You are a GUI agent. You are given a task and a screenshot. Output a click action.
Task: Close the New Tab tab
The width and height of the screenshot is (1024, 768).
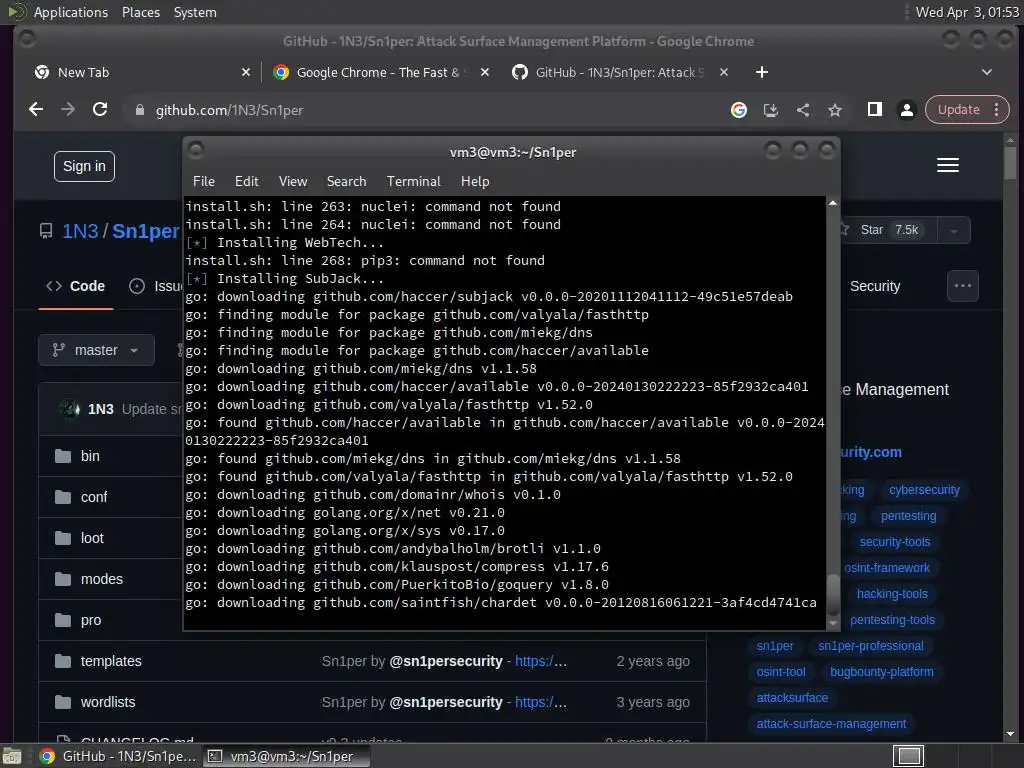pyautogui.click(x=246, y=72)
